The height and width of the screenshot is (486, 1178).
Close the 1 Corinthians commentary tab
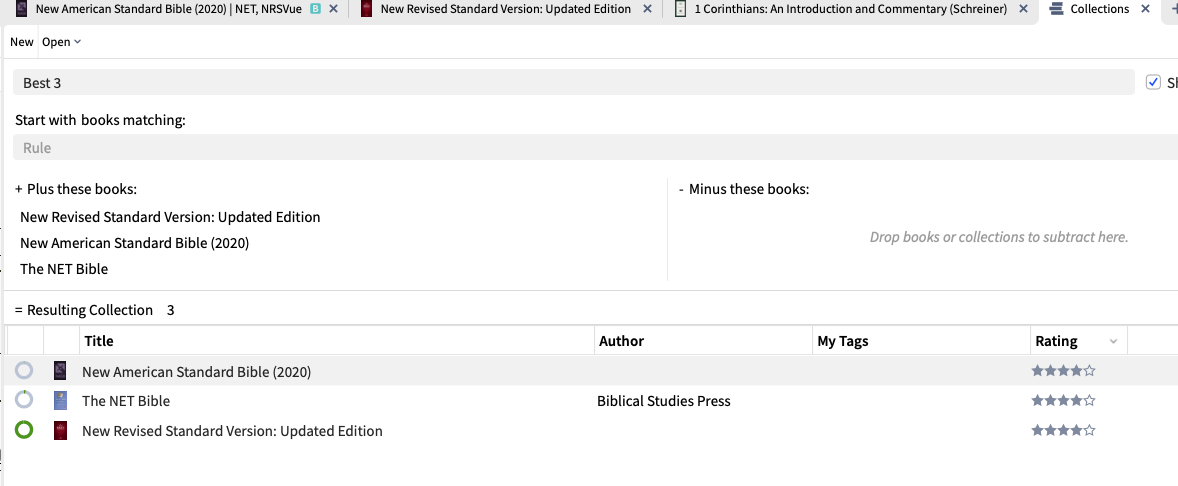pyautogui.click(x=1023, y=9)
